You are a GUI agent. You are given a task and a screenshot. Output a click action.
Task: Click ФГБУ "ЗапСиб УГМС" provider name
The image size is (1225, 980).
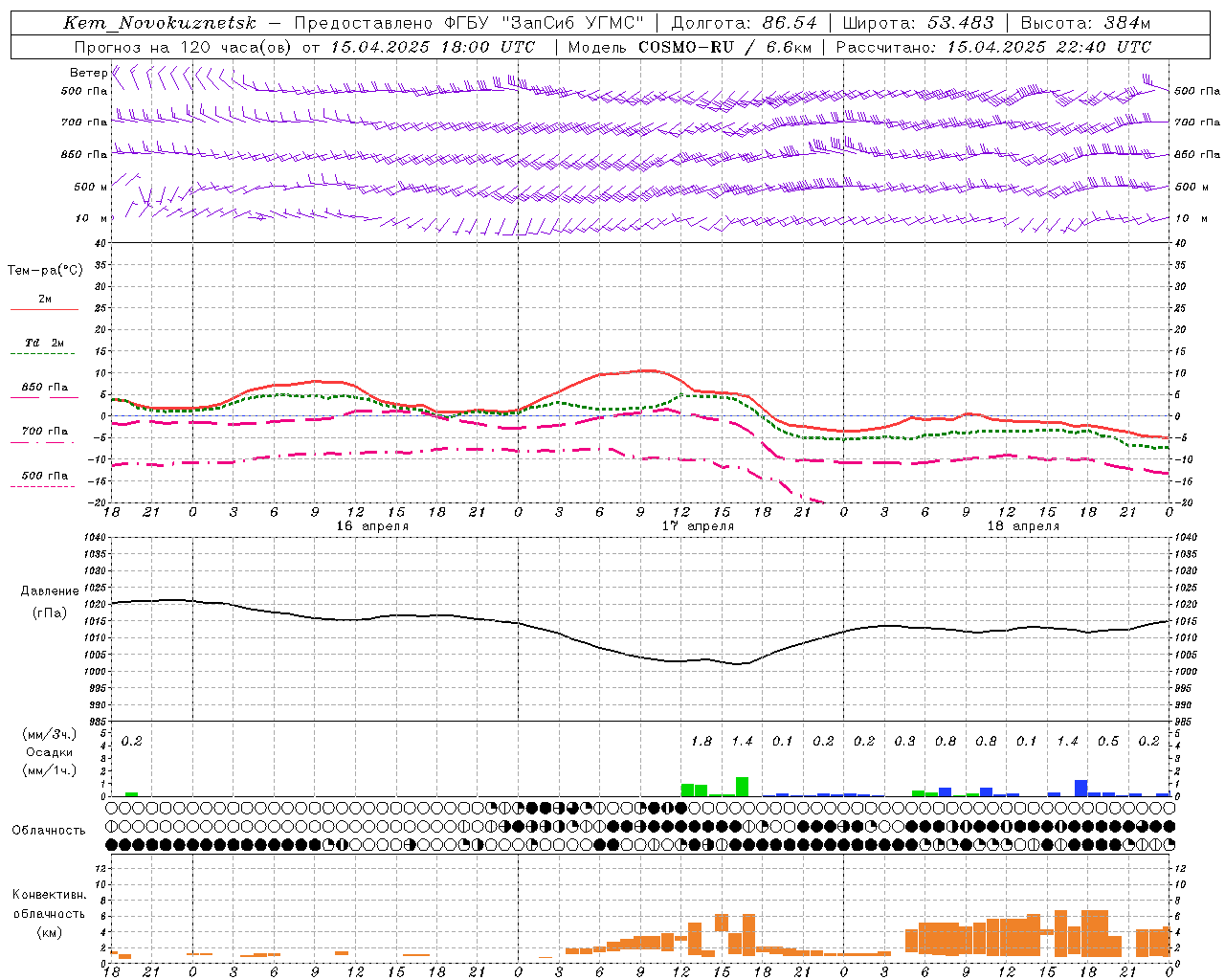tap(545, 23)
